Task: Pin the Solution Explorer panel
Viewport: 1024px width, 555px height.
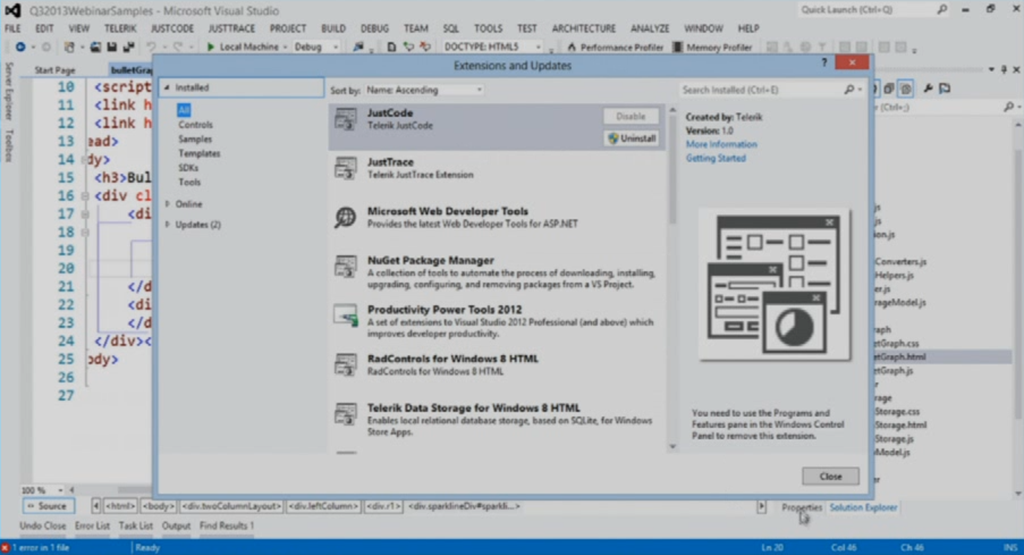Action: click(x=1004, y=69)
